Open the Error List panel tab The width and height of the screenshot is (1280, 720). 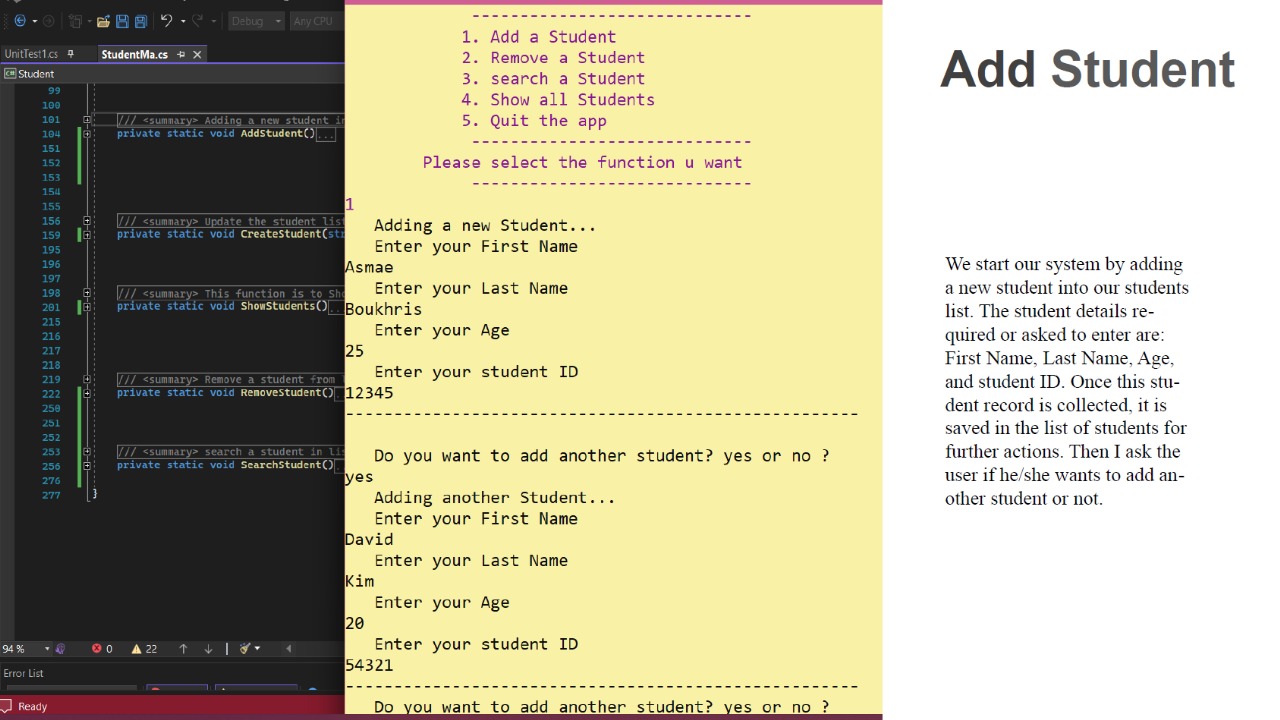pos(23,673)
